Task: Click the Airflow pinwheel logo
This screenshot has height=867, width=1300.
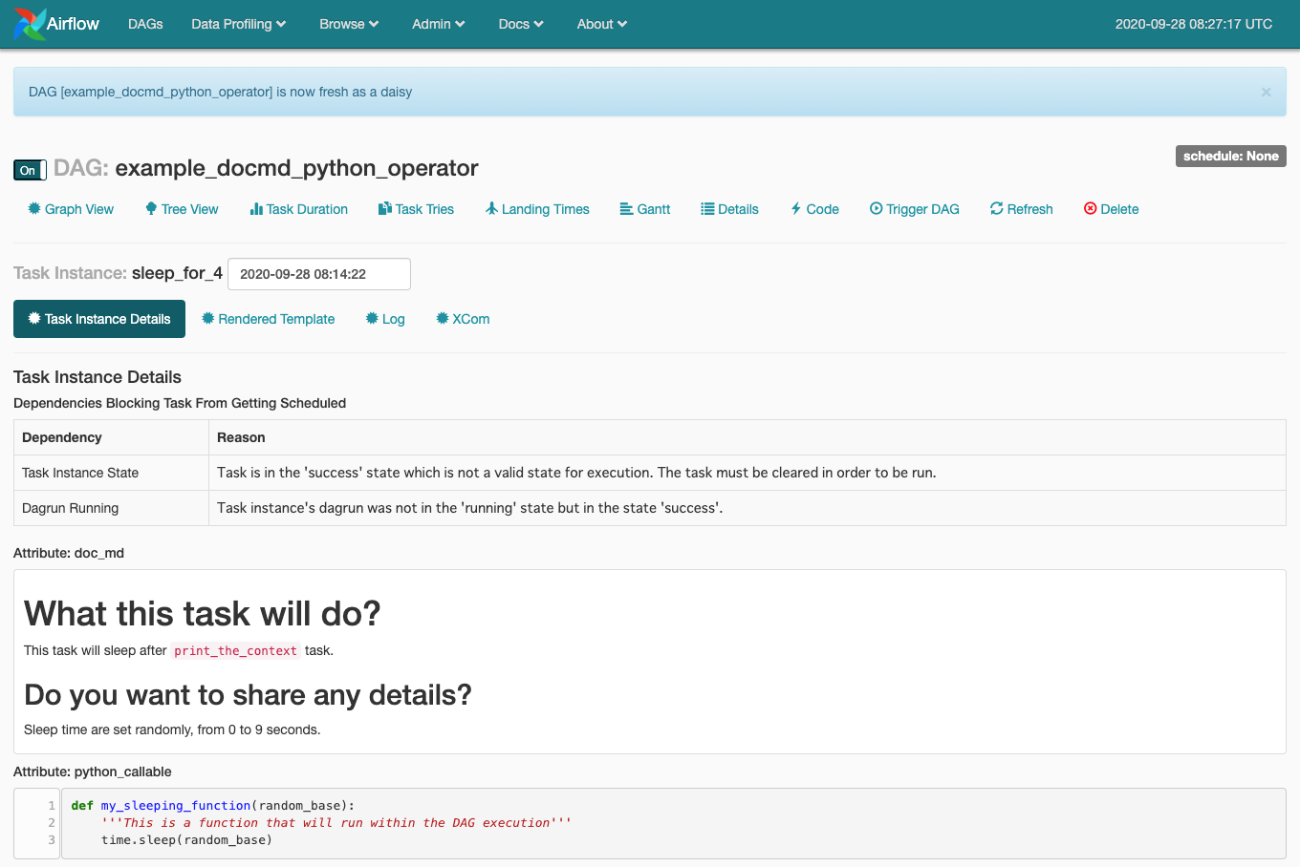Action: coord(30,24)
